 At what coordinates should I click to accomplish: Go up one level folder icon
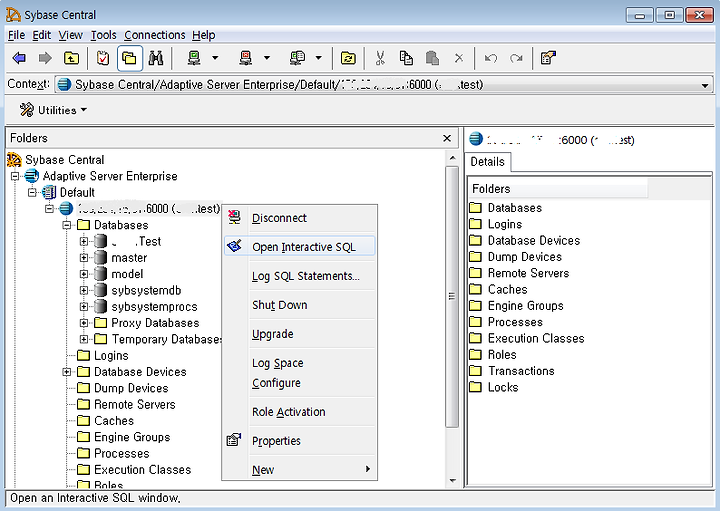click(71, 58)
